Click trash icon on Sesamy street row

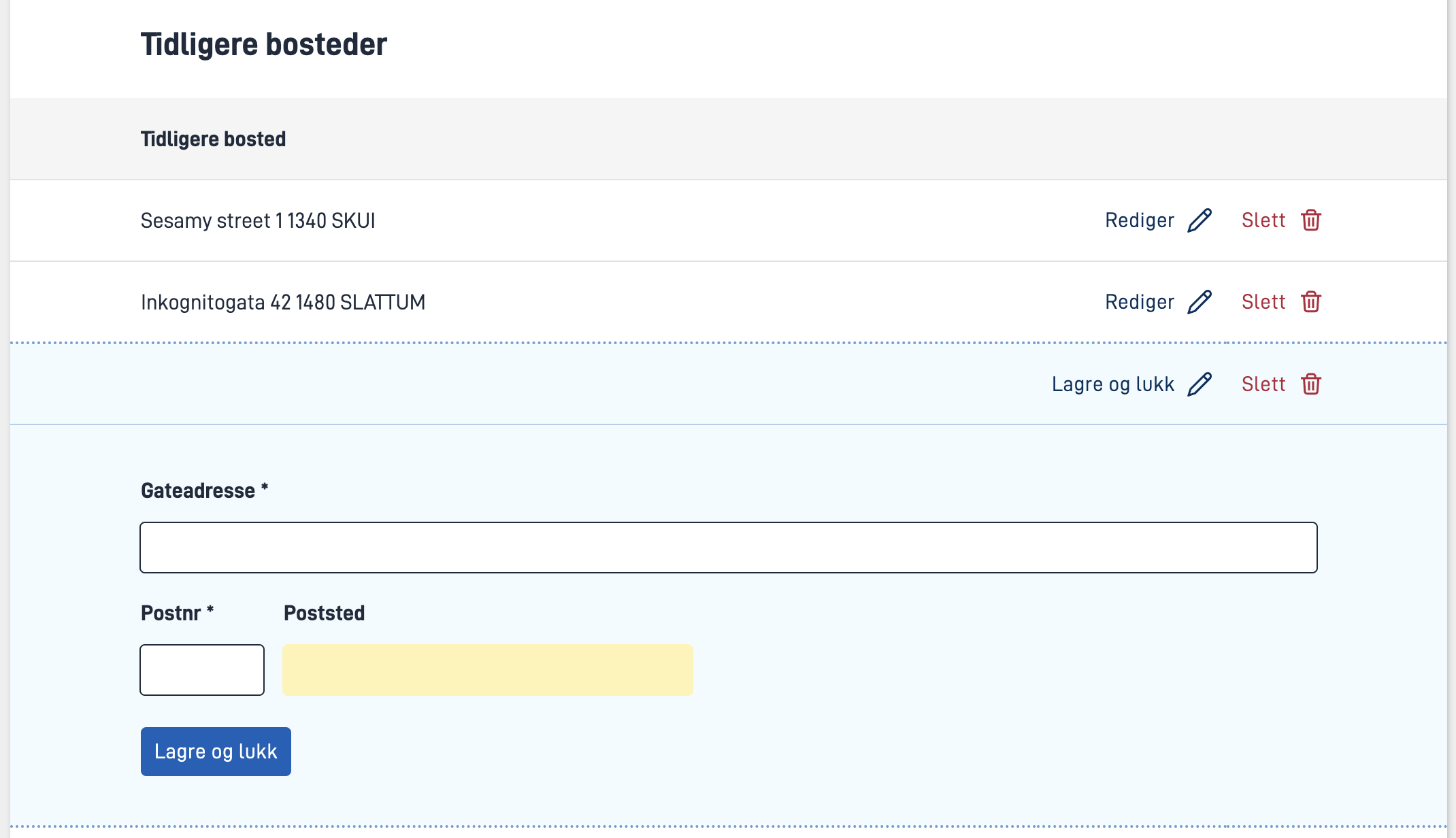tap(1311, 220)
